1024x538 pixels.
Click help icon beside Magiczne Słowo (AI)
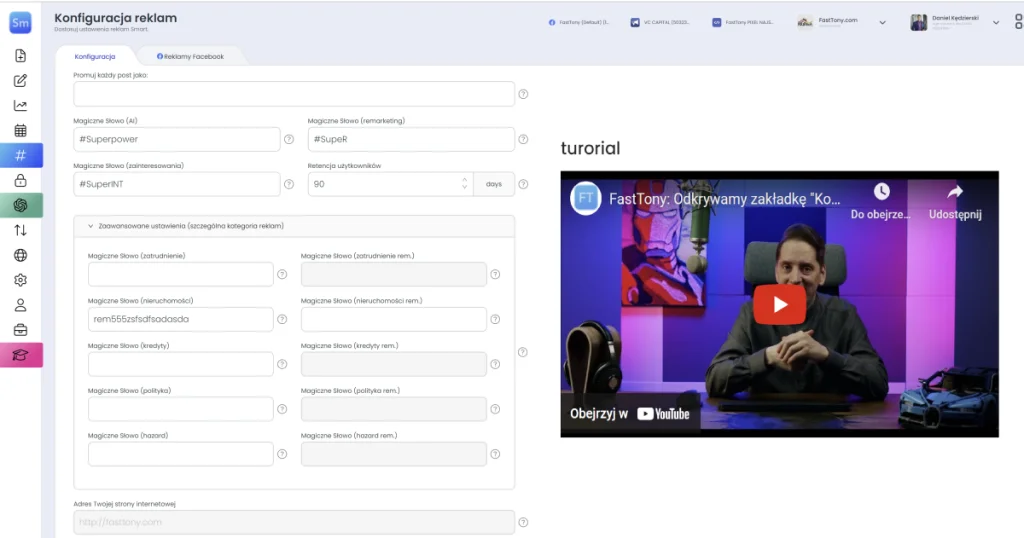289,140
